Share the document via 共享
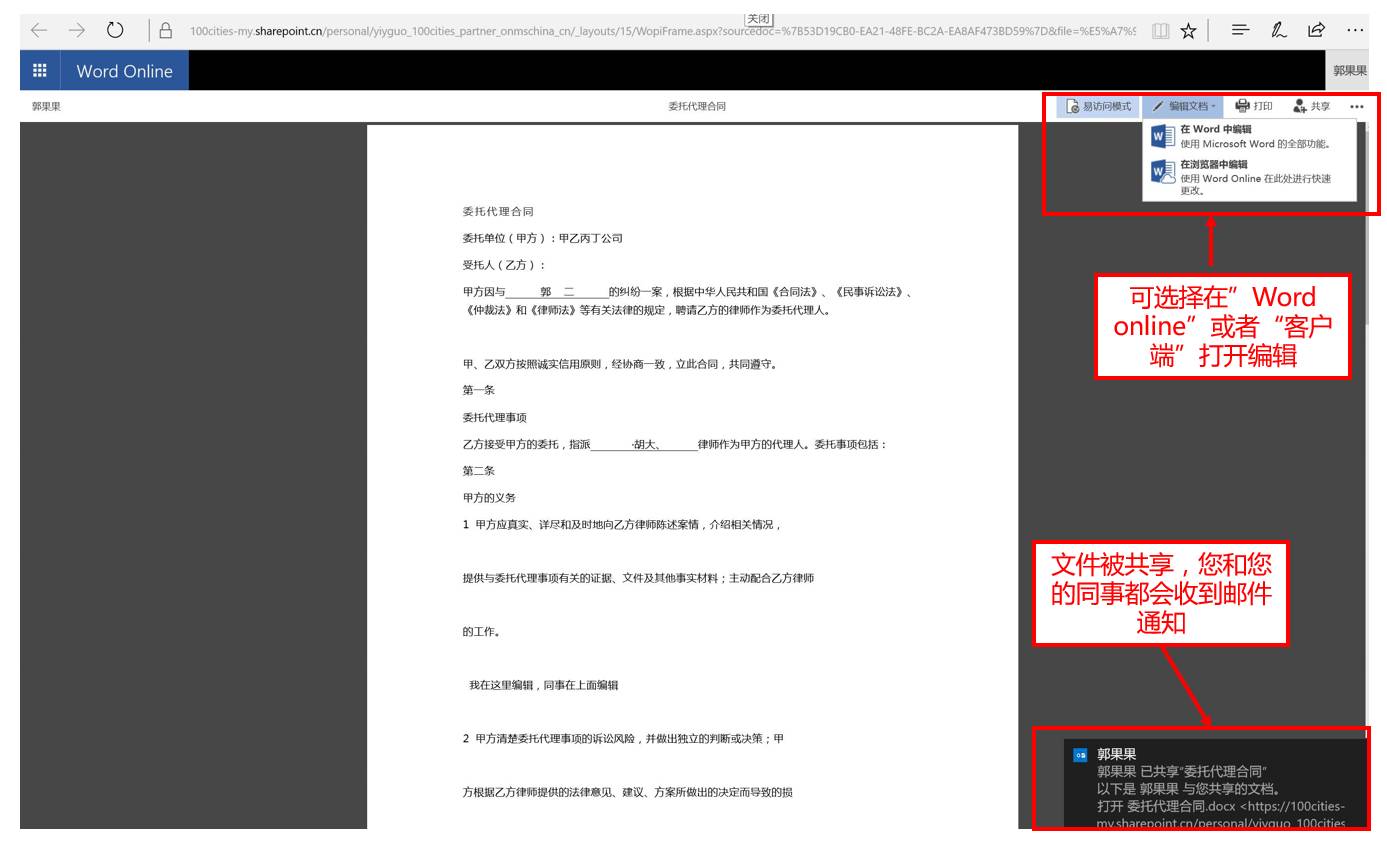 tap(1311, 106)
